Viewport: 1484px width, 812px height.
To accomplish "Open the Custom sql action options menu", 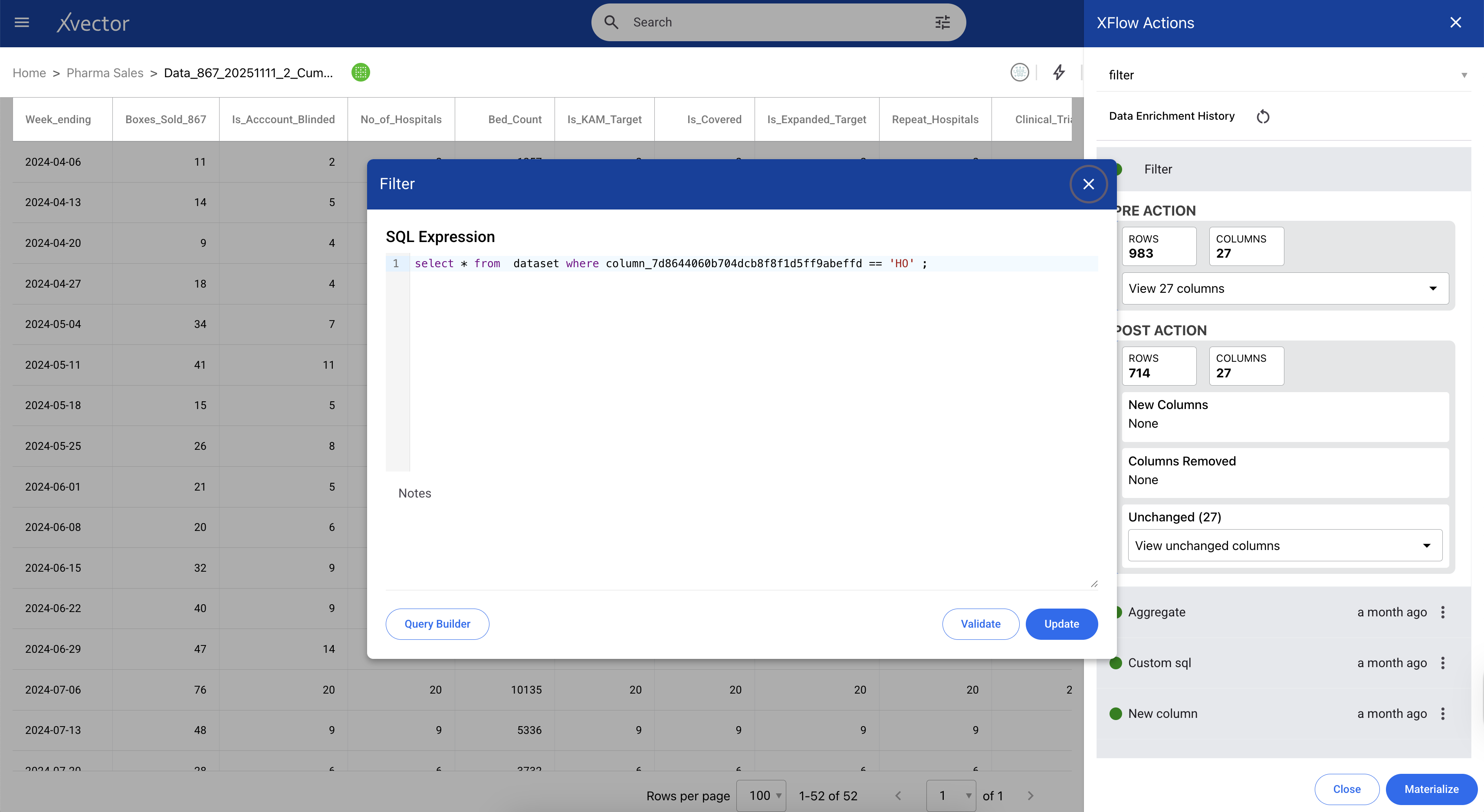I will tap(1443, 663).
